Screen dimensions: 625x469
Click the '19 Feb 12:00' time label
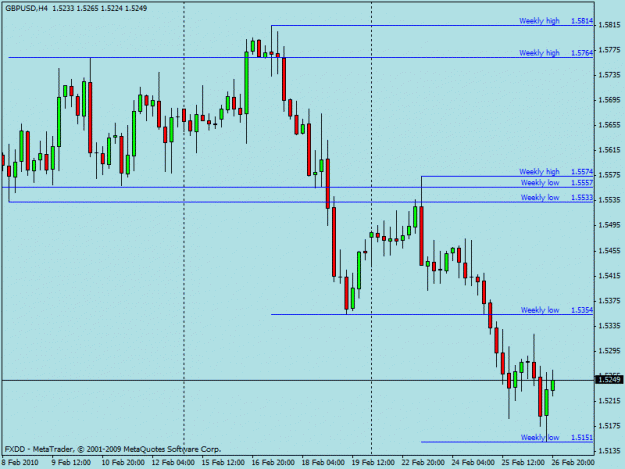[373, 463]
